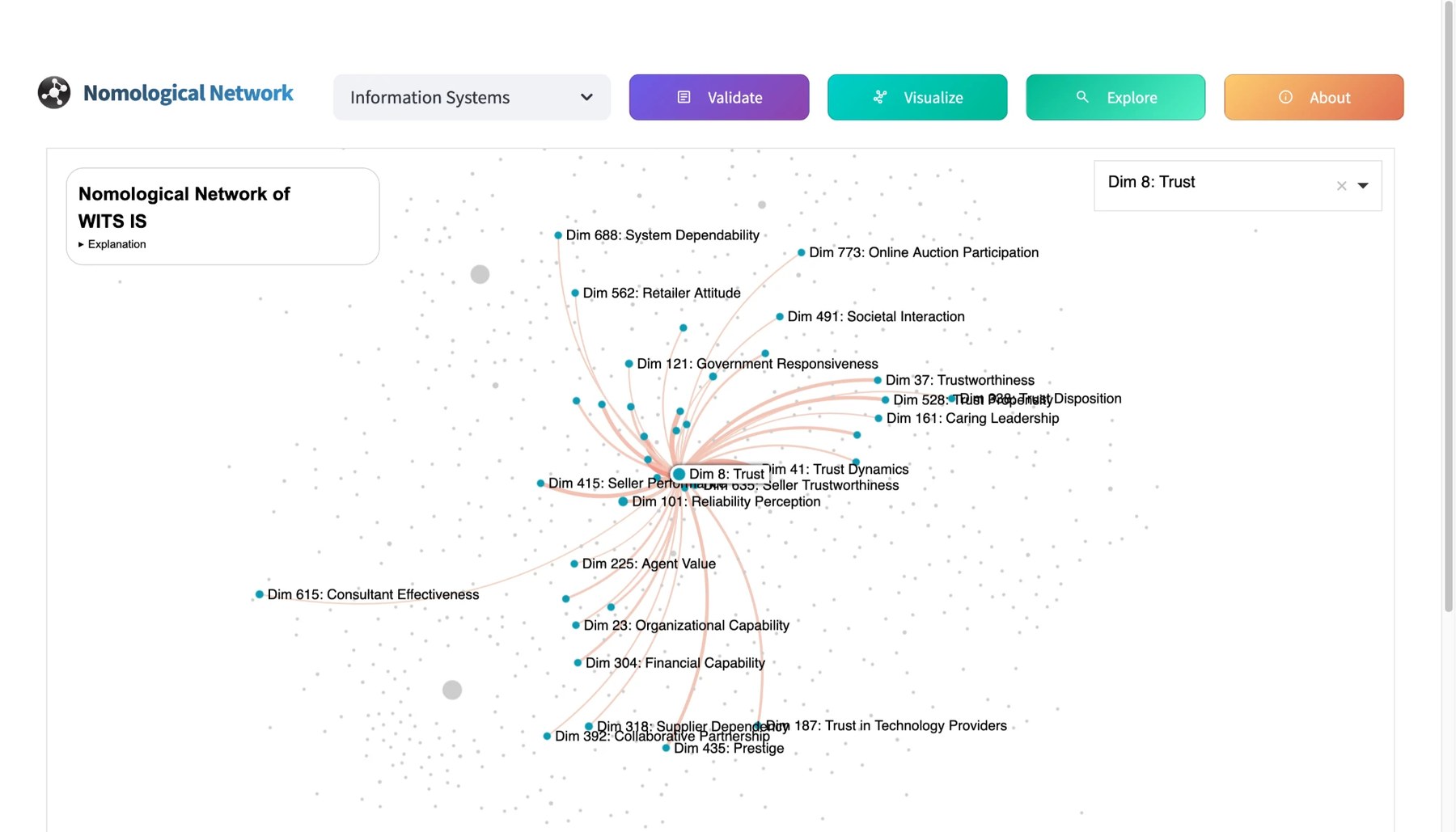Select Dim 491: Societal Interaction node
1456x832 pixels.
(780, 316)
